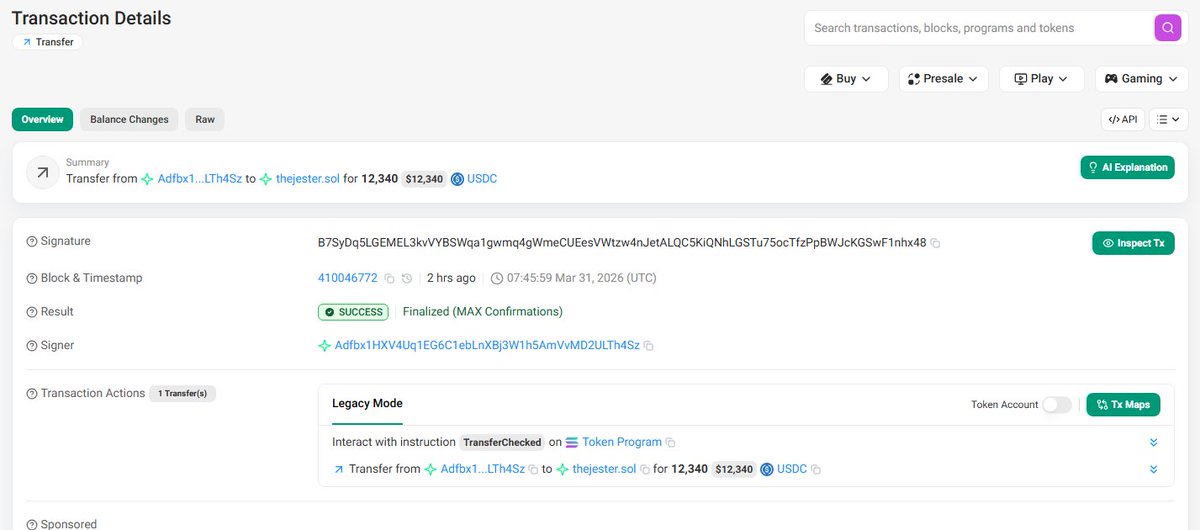Click the green account icon before signer address
1200x530 pixels.
(324, 346)
